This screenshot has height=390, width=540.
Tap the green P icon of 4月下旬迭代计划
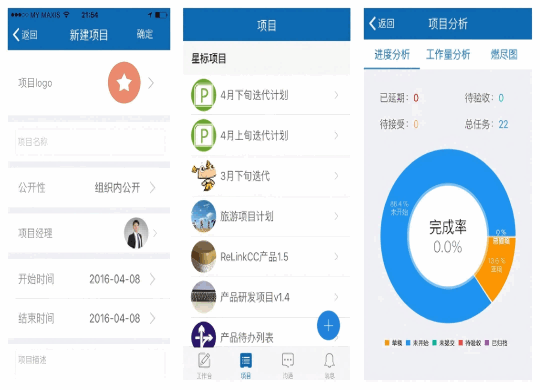(204, 95)
